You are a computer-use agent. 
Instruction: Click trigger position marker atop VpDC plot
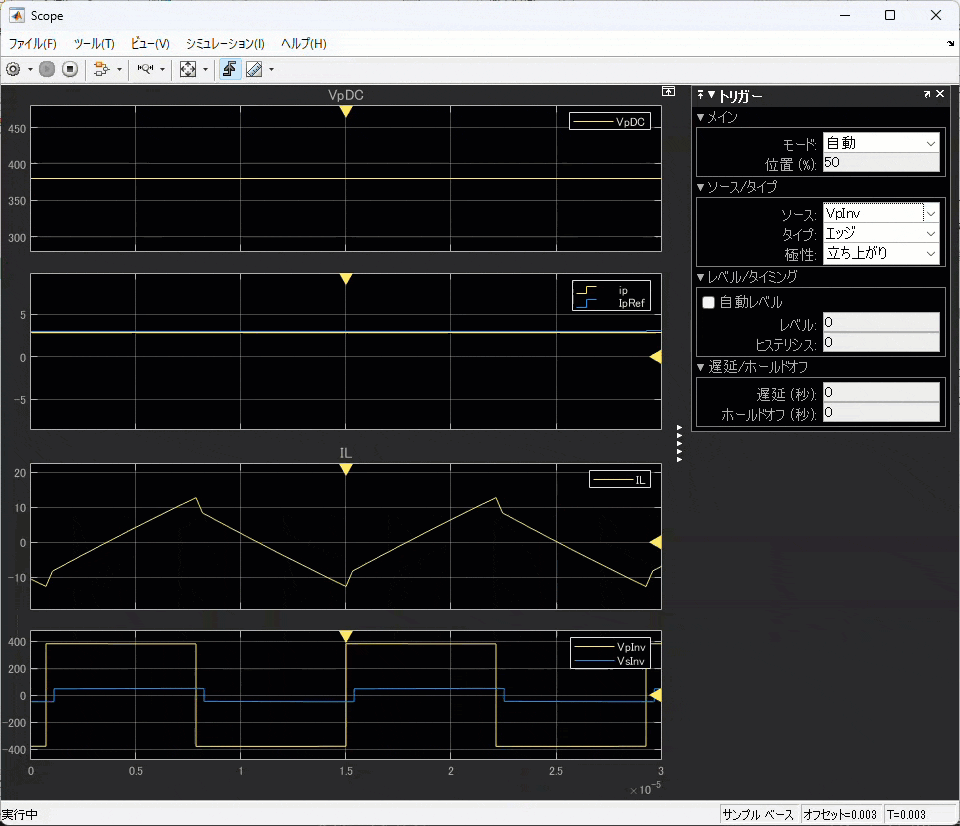(346, 111)
